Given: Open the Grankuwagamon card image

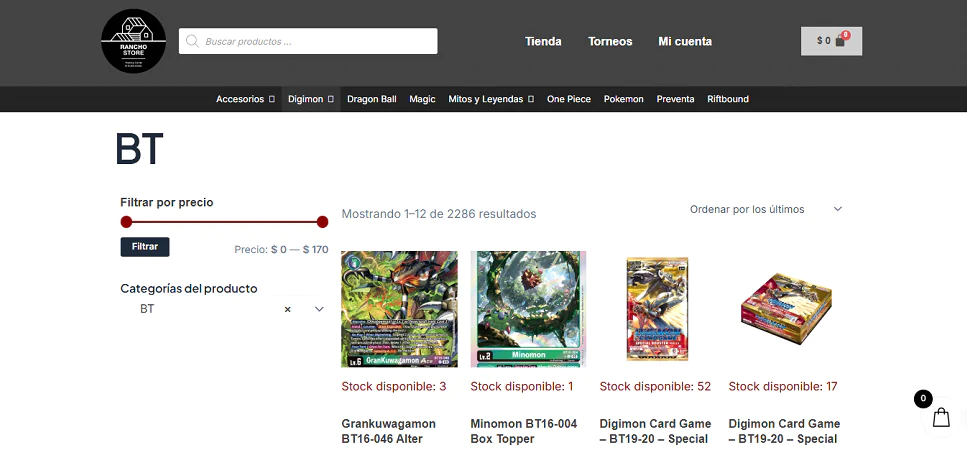Looking at the screenshot, I should (x=399, y=309).
